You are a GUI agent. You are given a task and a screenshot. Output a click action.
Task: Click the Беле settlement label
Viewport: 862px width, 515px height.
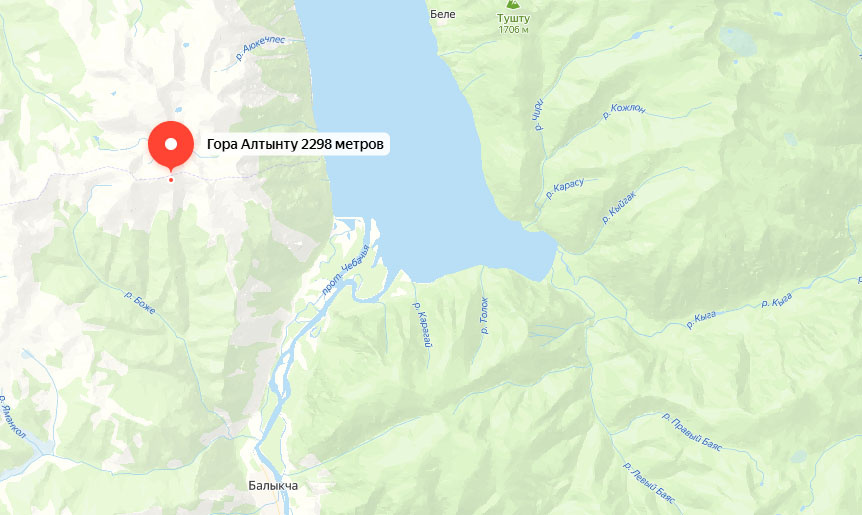pyautogui.click(x=443, y=14)
